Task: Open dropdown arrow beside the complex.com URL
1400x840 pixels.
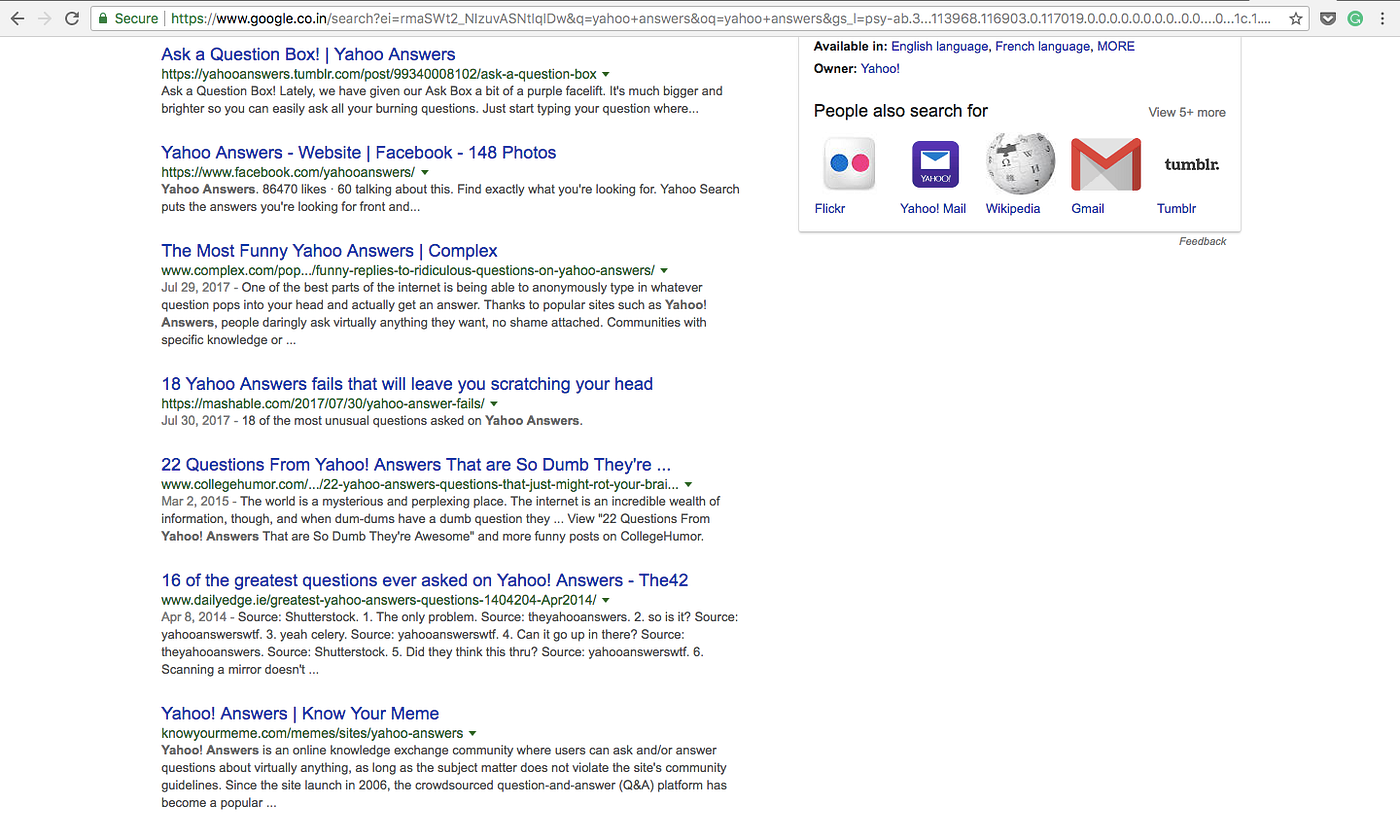Action: click(664, 271)
